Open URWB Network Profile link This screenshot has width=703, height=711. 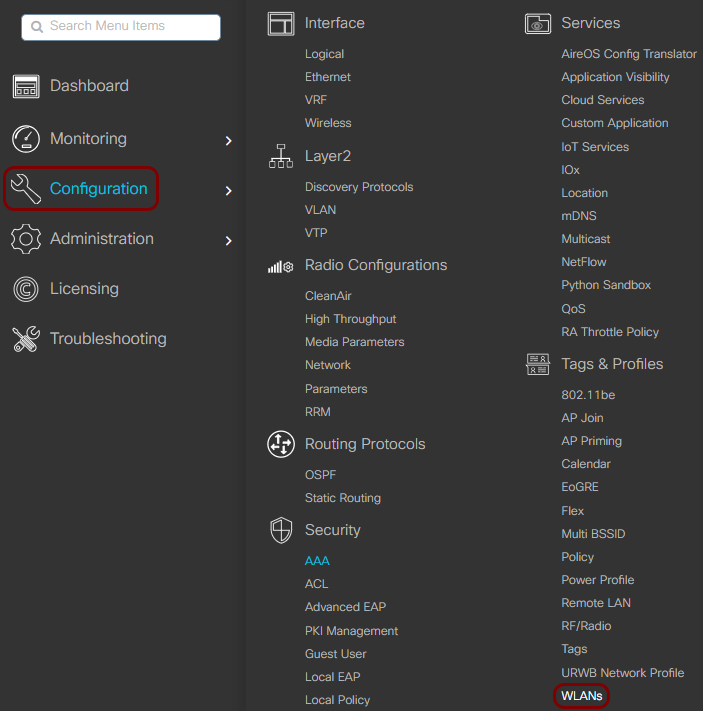[x=622, y=673]
